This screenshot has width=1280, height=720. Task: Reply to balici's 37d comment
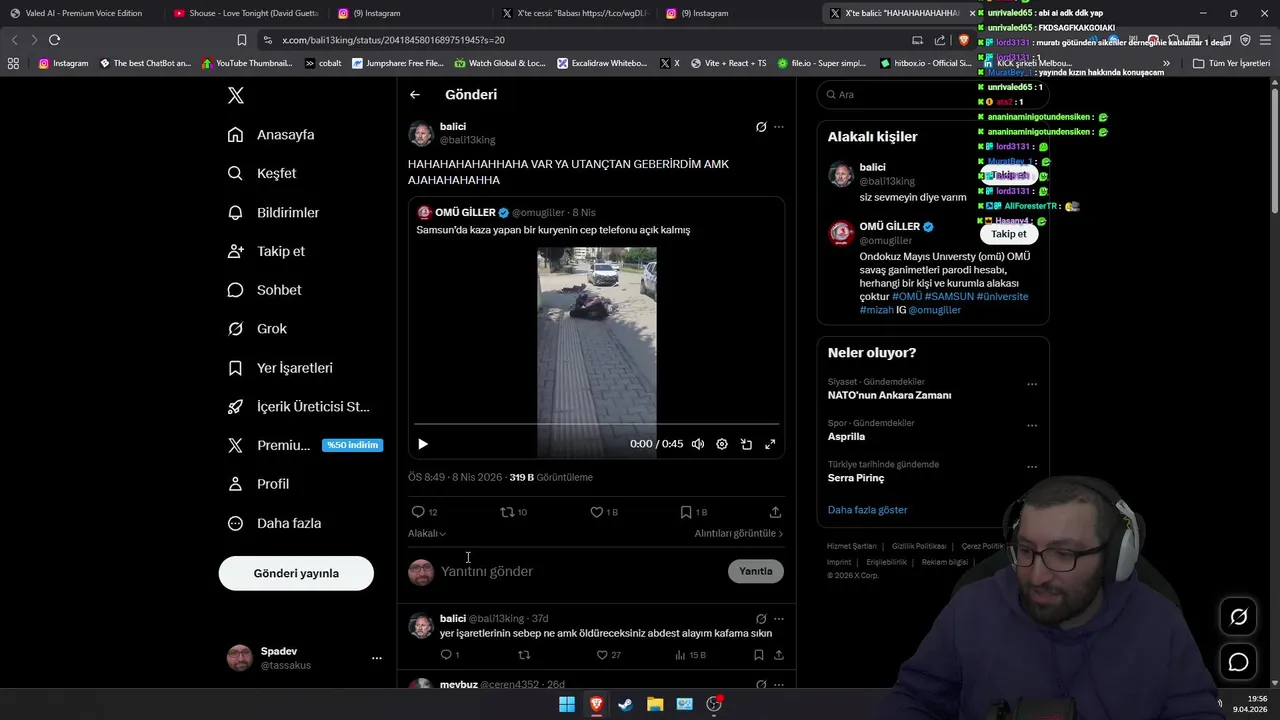(x=450, y=655)
